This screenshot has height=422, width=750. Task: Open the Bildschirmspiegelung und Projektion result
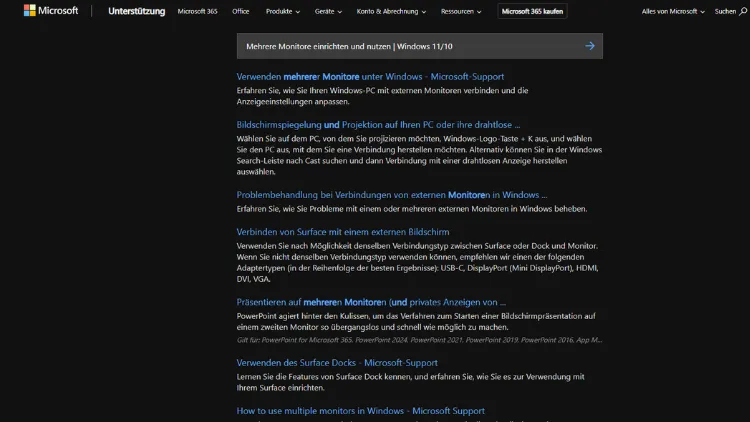(x=378, y=124)
